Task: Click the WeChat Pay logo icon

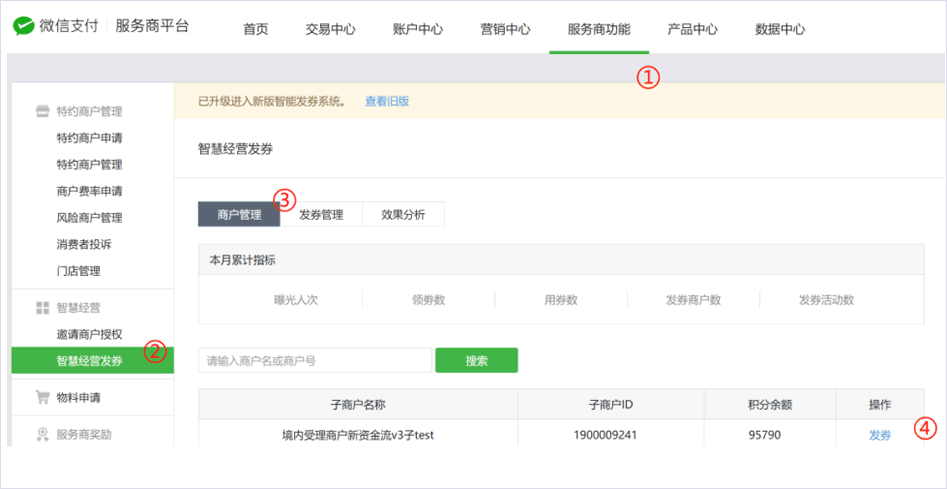Action: click(x=24, y=27)
